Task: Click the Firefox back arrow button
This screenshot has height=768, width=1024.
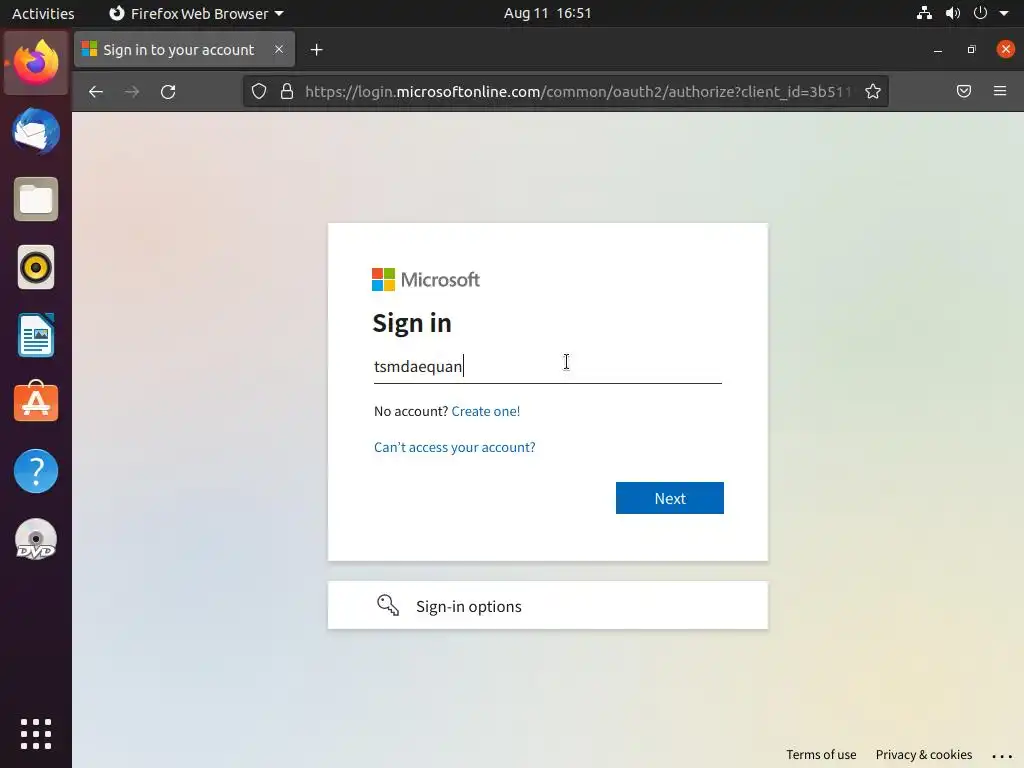Action: pos(96,91)
